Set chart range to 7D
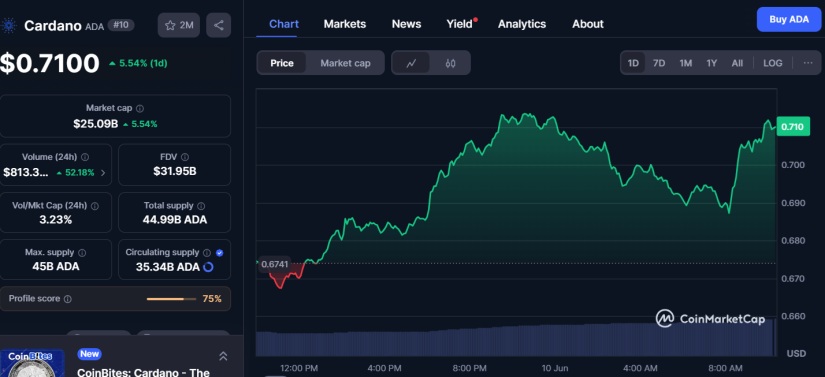This screenshot has width=825, height=377. pyautogui.click(x=659, y=63)
